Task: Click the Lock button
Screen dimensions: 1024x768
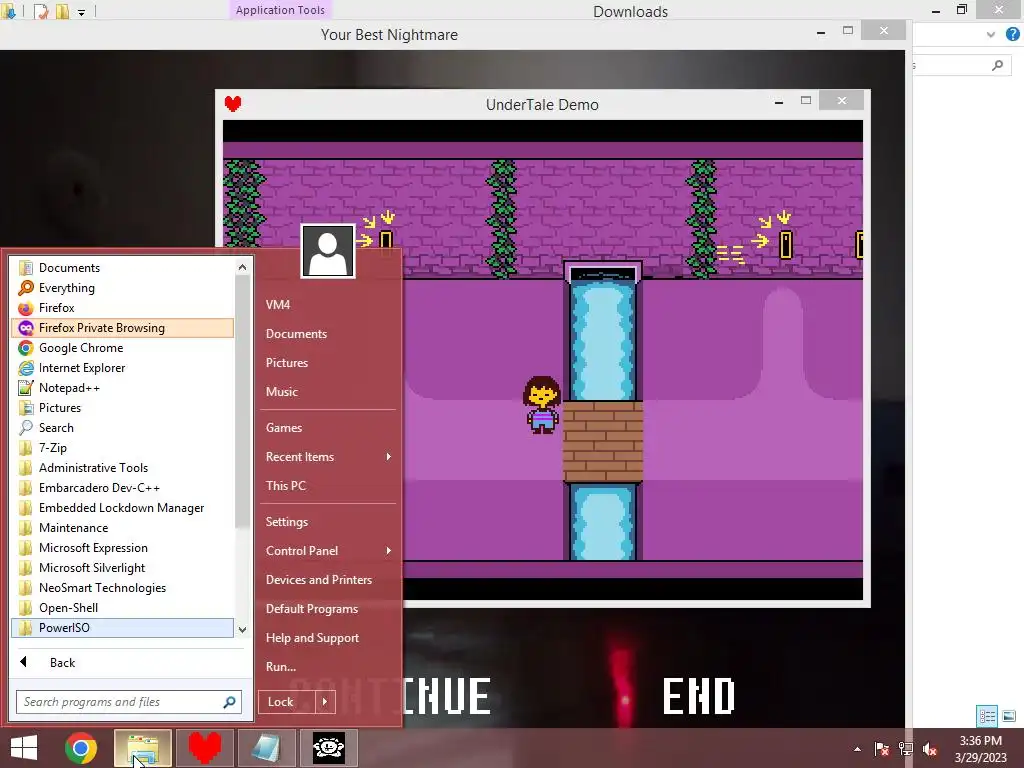Action: tap(287, 702)
